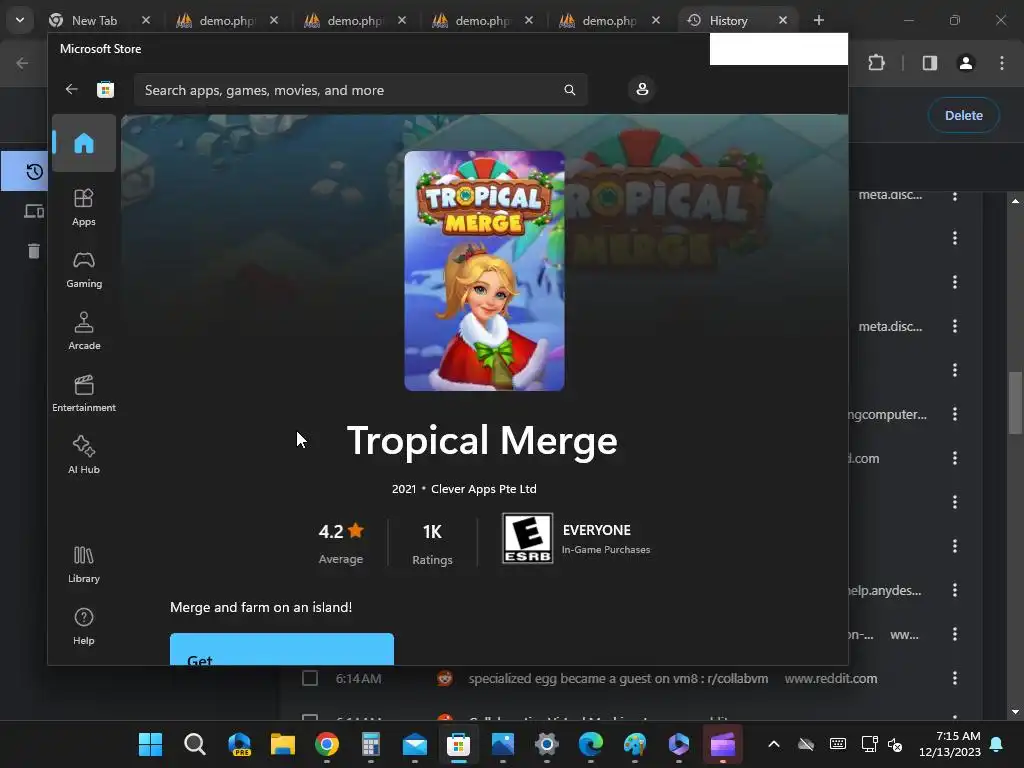Open the Store account profile icon

coord(642,89)
